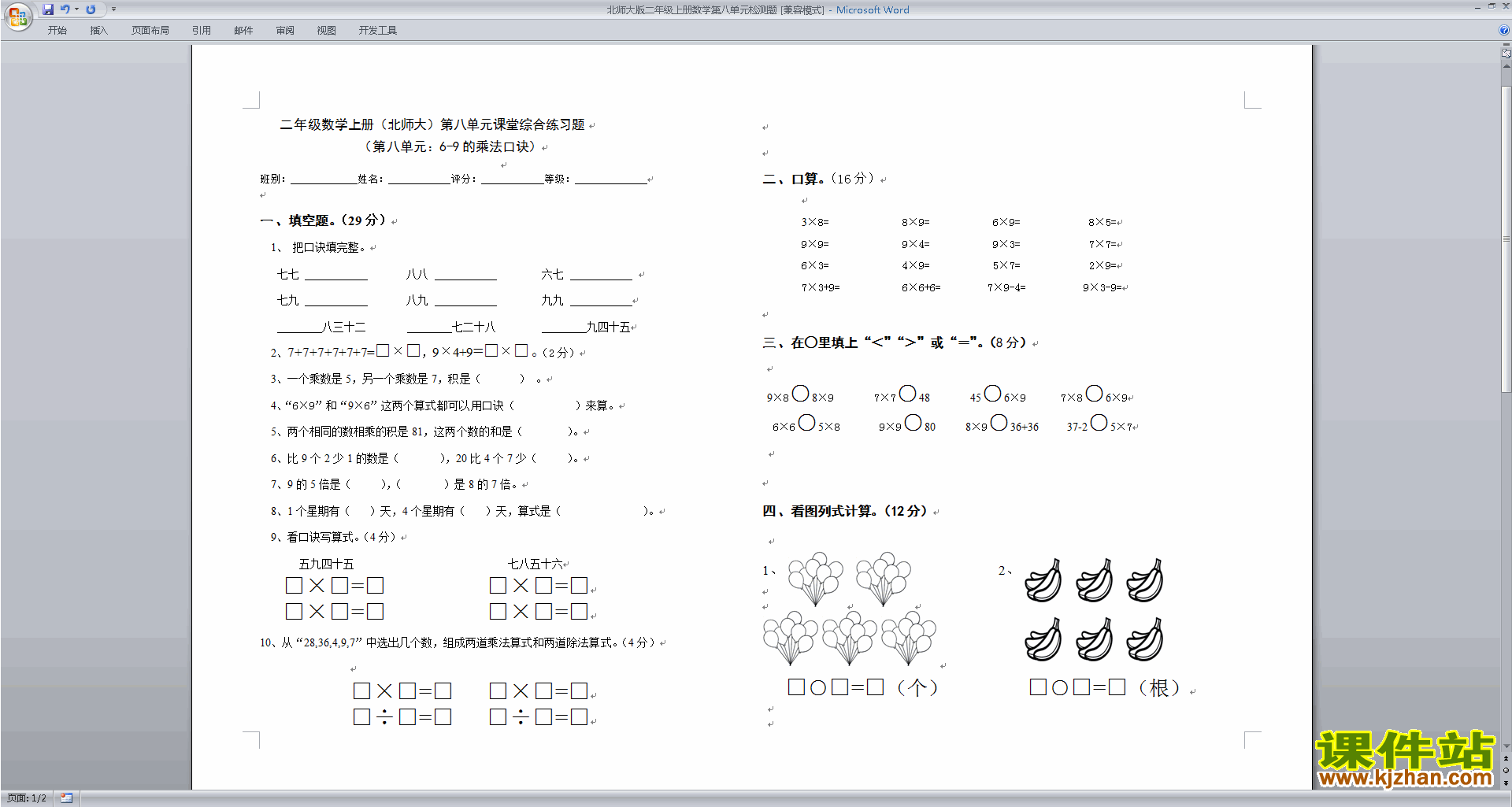Go to previous page browse button
1512x807 pixels.
click(1506, 758)
